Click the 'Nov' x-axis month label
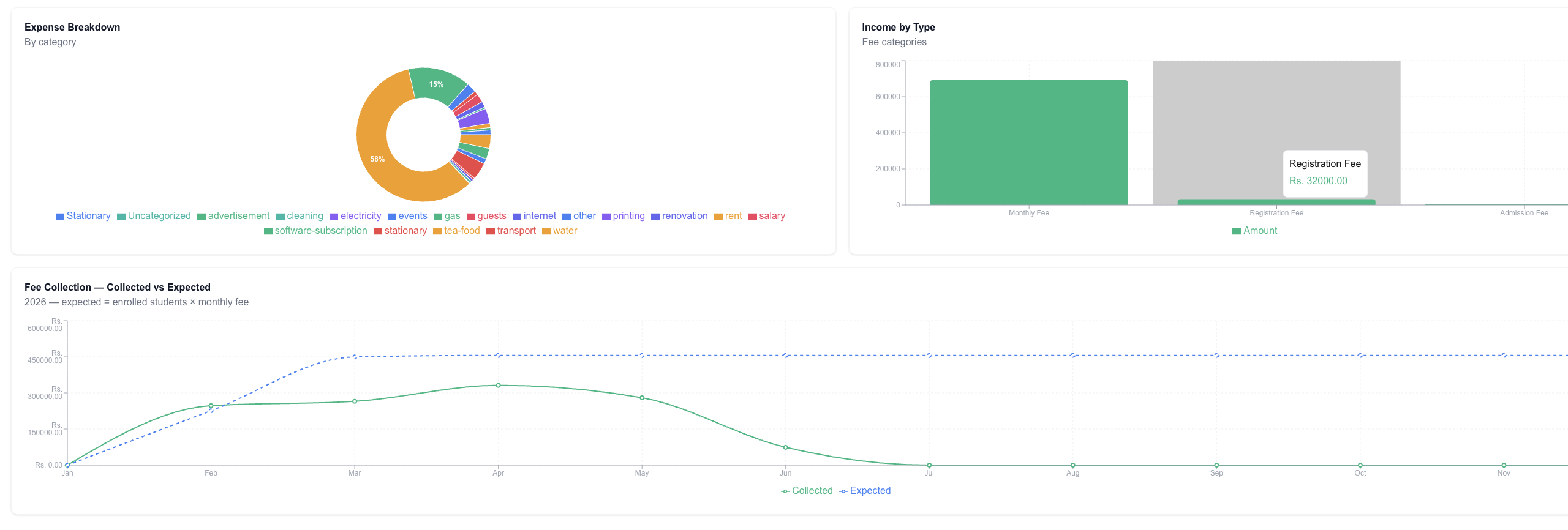The image size is (1568, 530). [1504, 473]
